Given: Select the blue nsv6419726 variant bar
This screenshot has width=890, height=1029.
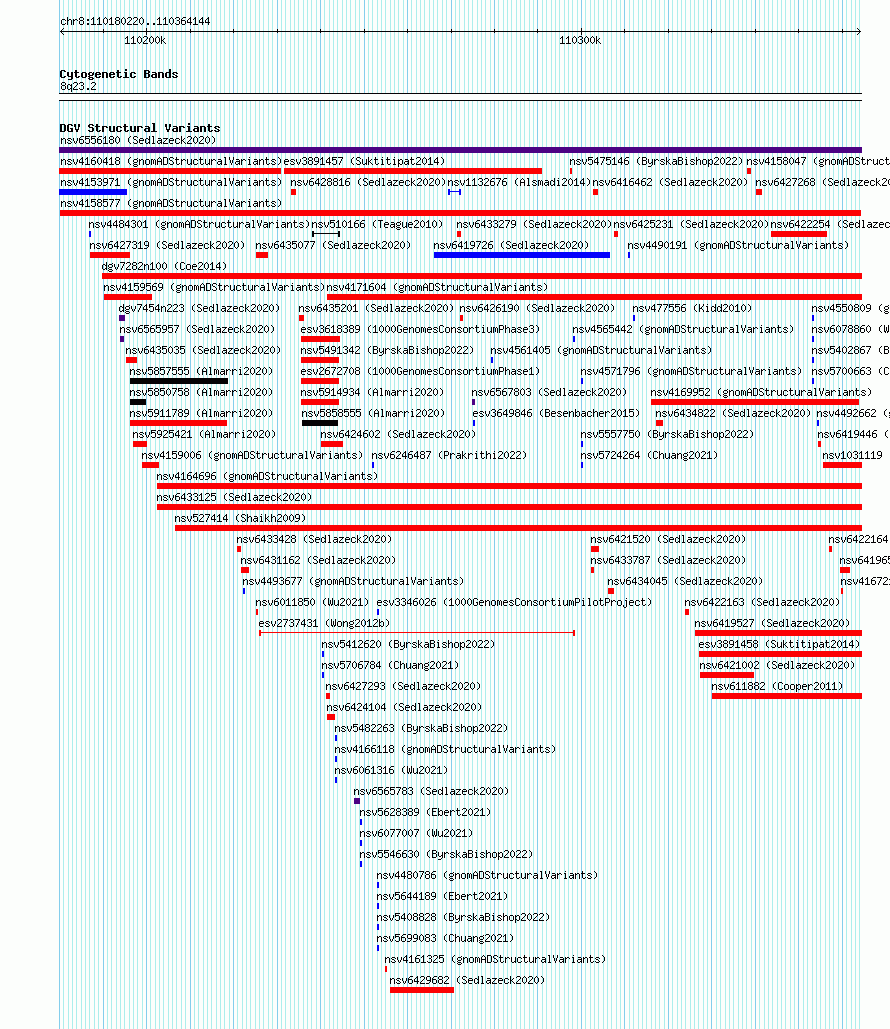Looking at the screenshot, I should [x=522, y=255].
